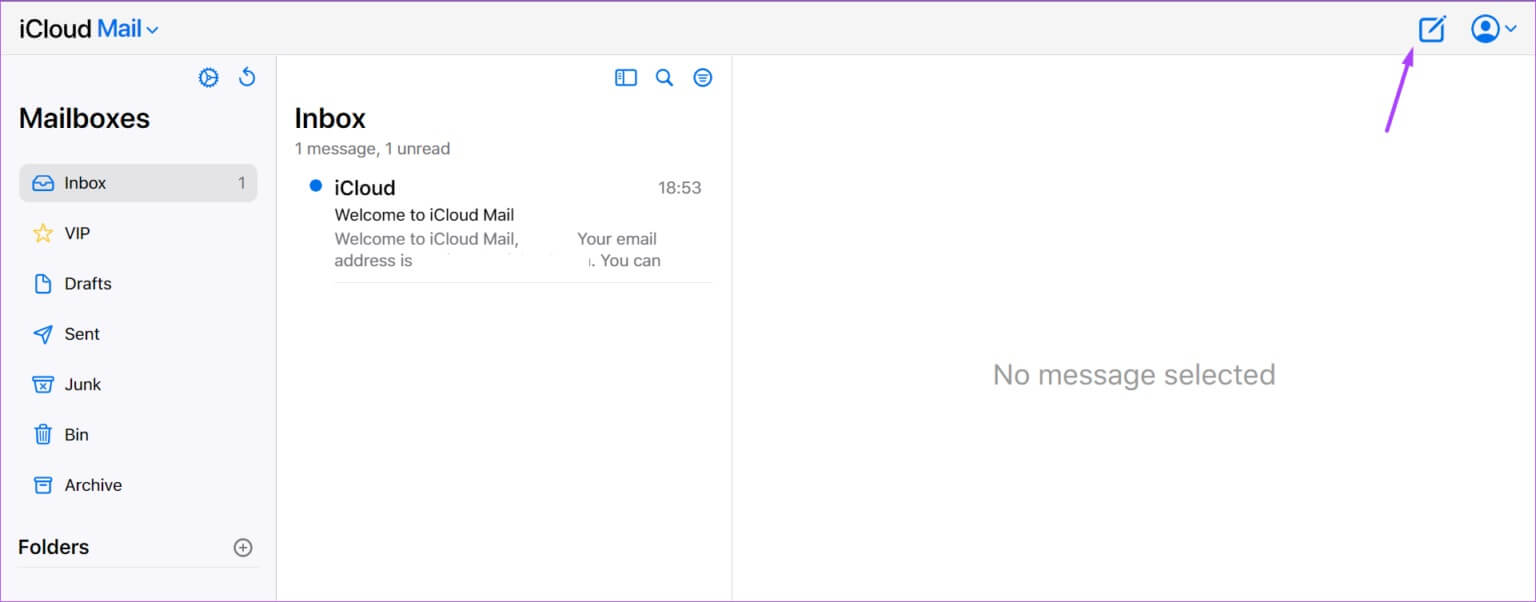Open the message filter icon

click(x=703, y=77)
